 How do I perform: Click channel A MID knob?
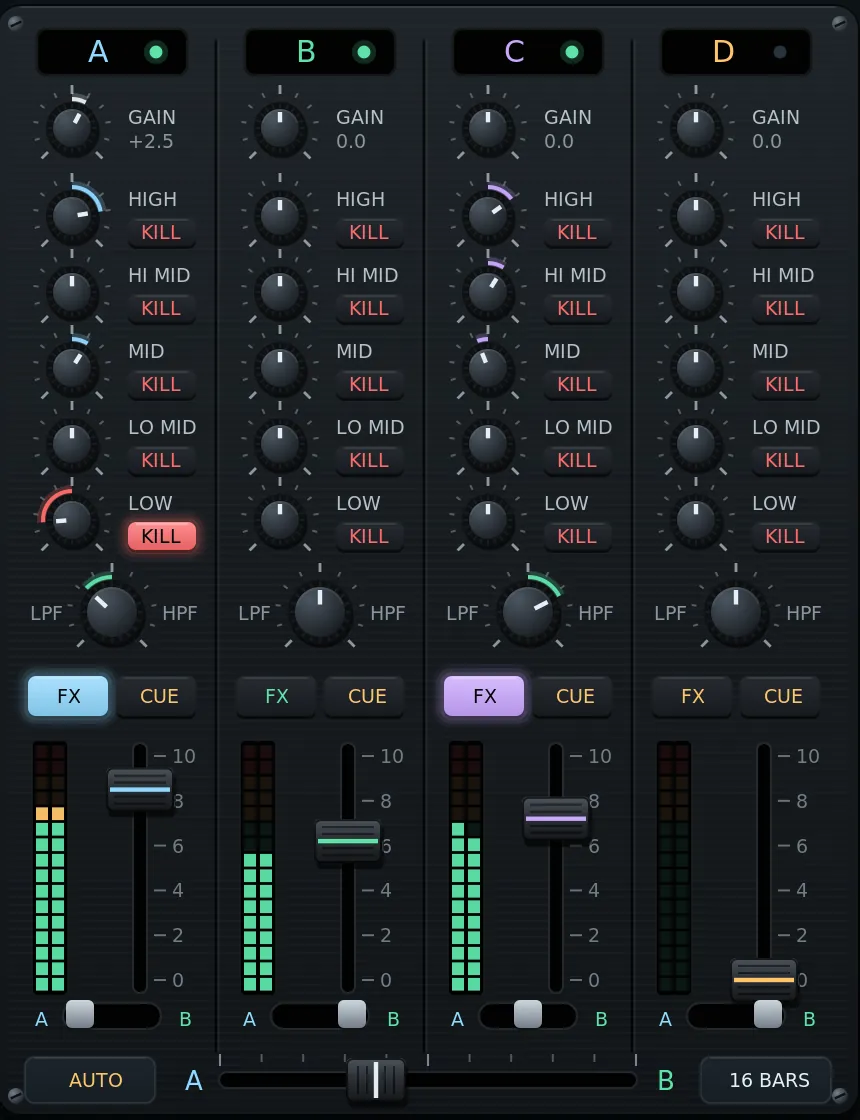[72, 369]
